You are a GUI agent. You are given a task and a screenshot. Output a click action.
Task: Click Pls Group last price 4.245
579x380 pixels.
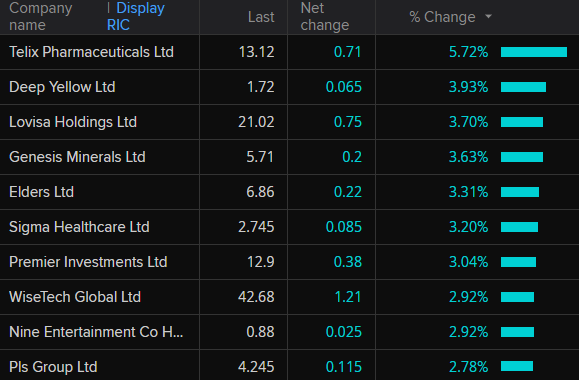[x=256, y=367]
